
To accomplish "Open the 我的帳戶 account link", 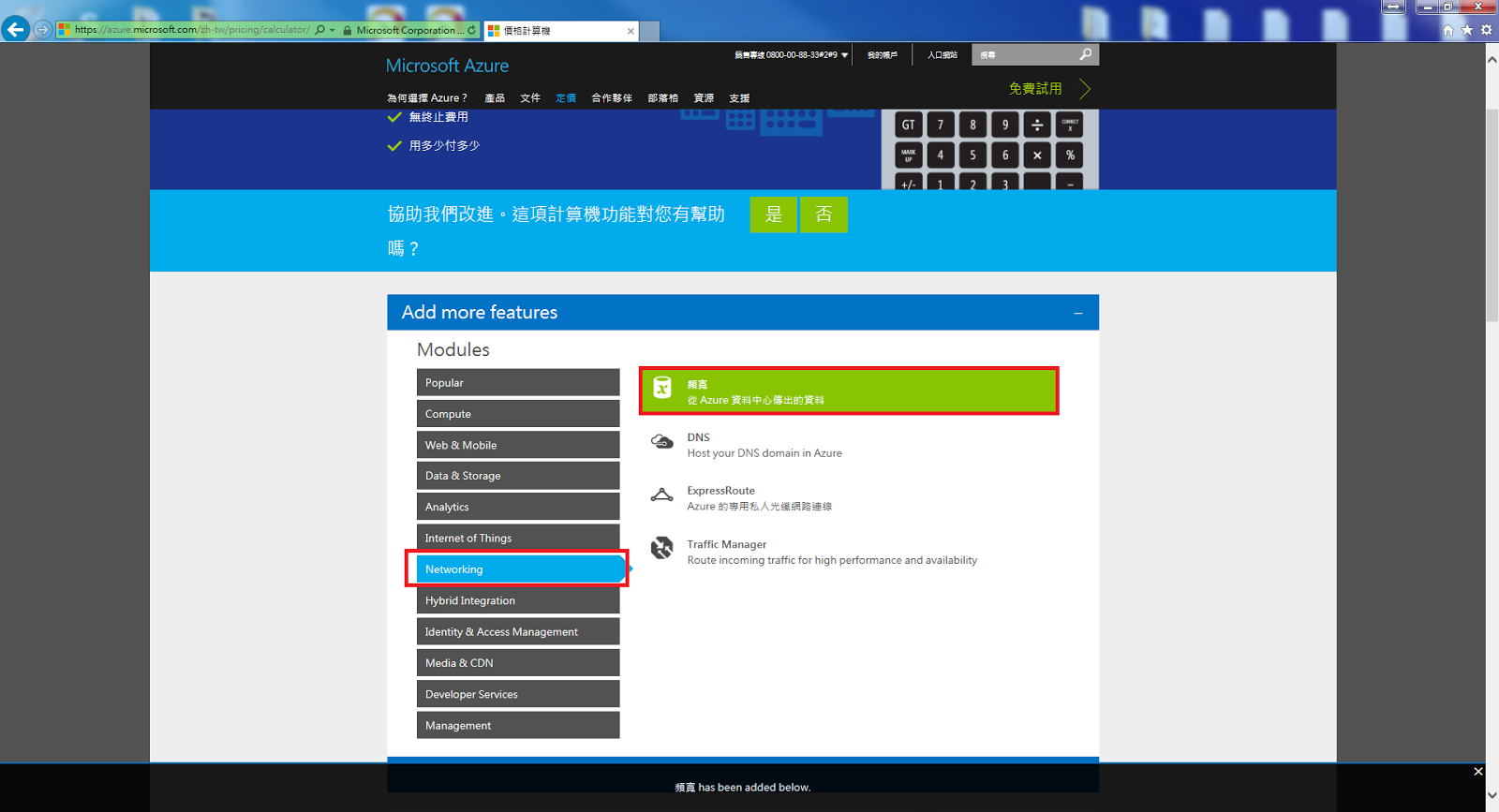I will 882,55.
